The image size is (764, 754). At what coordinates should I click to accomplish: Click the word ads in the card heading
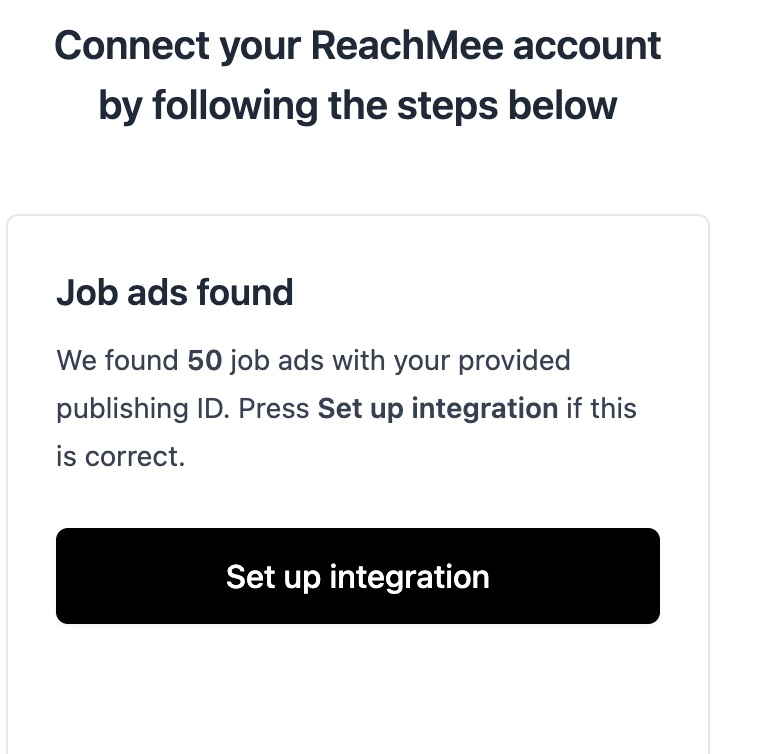147,293
